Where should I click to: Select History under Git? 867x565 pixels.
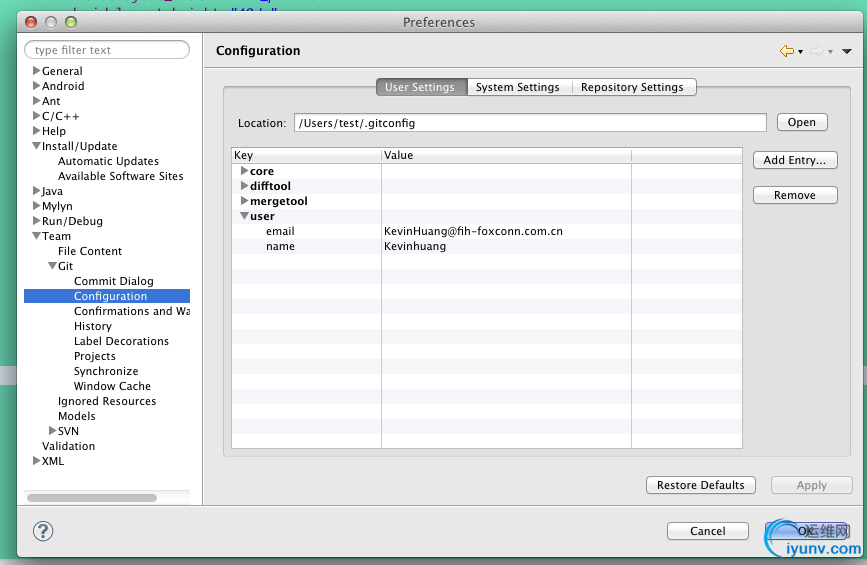pyautogui.click(x=93, y=326)
